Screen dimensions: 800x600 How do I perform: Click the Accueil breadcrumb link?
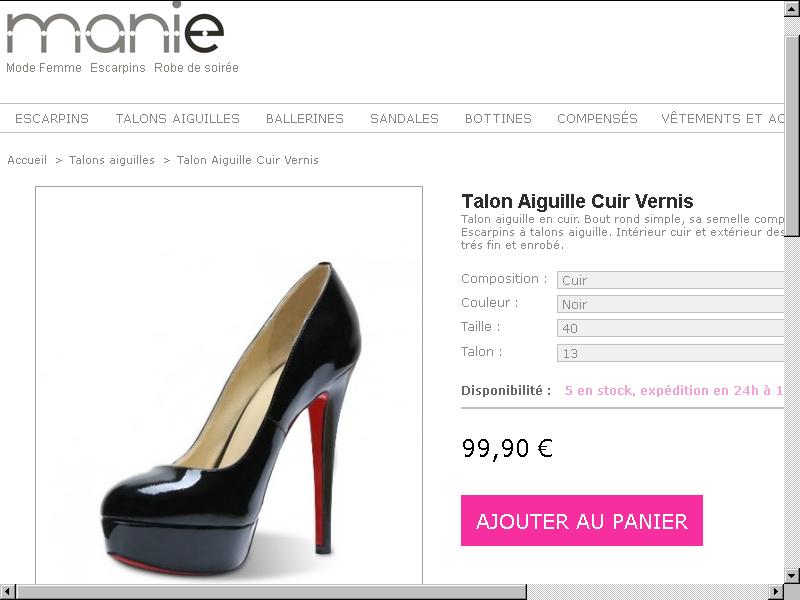click(x=27, y=160)
